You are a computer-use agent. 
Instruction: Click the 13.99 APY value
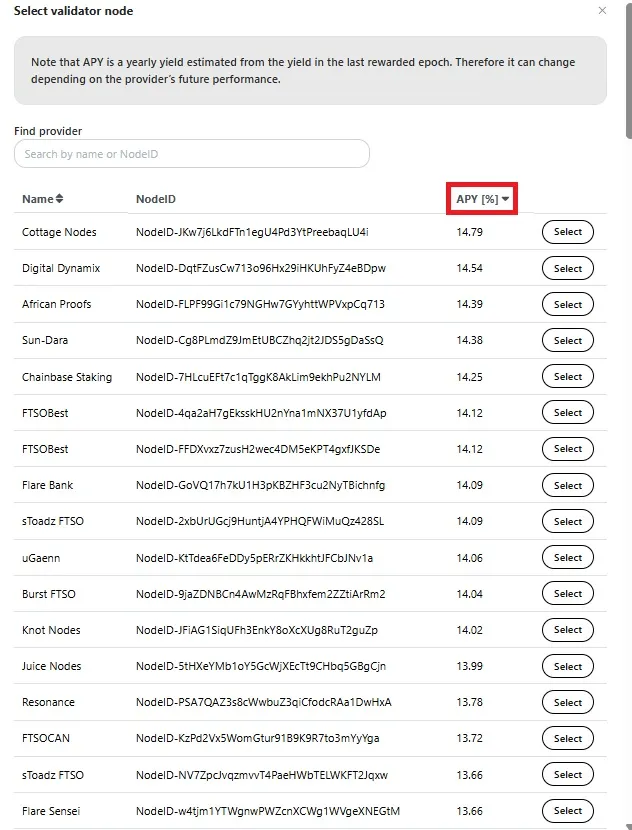pyautogui.click(x=470, y=666)
